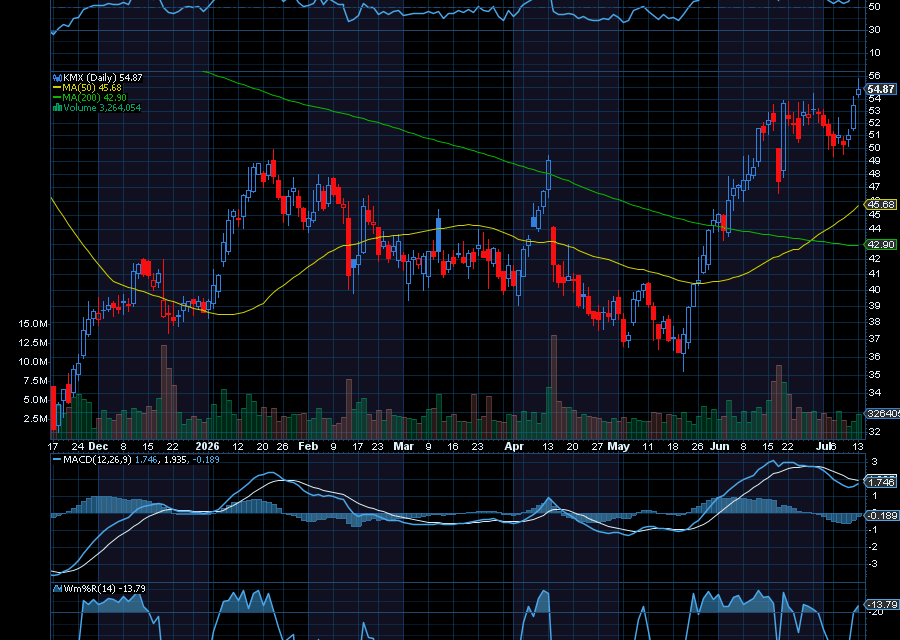
Task: Select the MA(50) 45.68 legend text
Action: (92, 88)
